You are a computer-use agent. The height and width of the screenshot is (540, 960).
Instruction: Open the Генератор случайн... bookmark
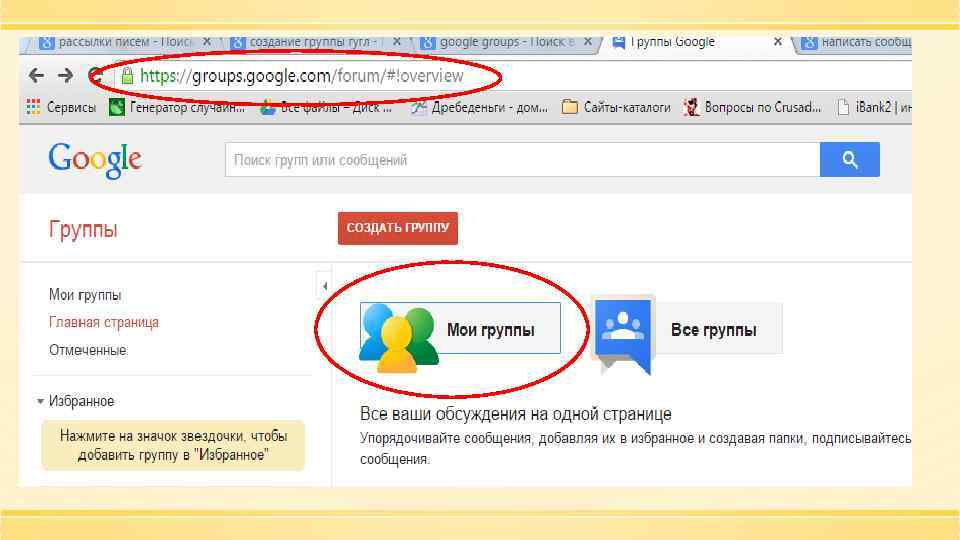coord(177,108)
